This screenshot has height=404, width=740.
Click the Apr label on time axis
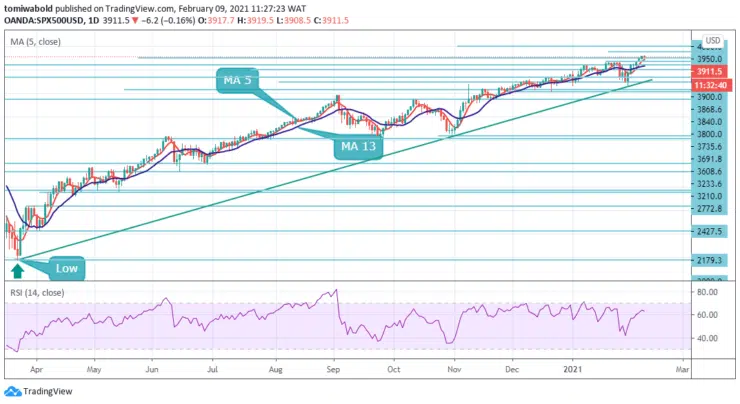38,367
